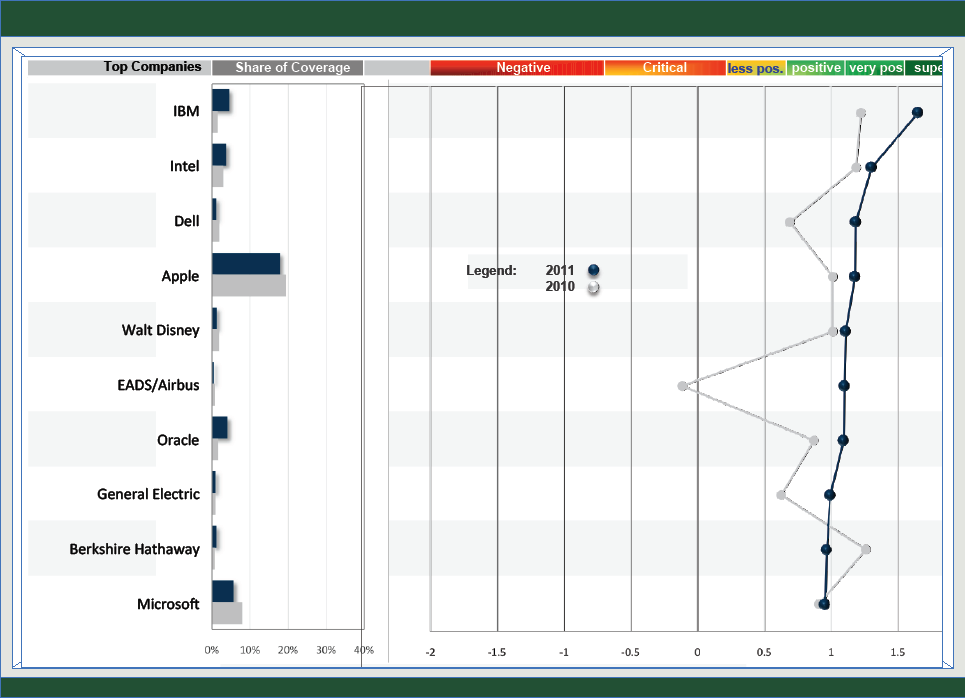965x698 pixels.
Task: Click EADS/Airbus 2011 dark blue data point
Action: point(844,385)
